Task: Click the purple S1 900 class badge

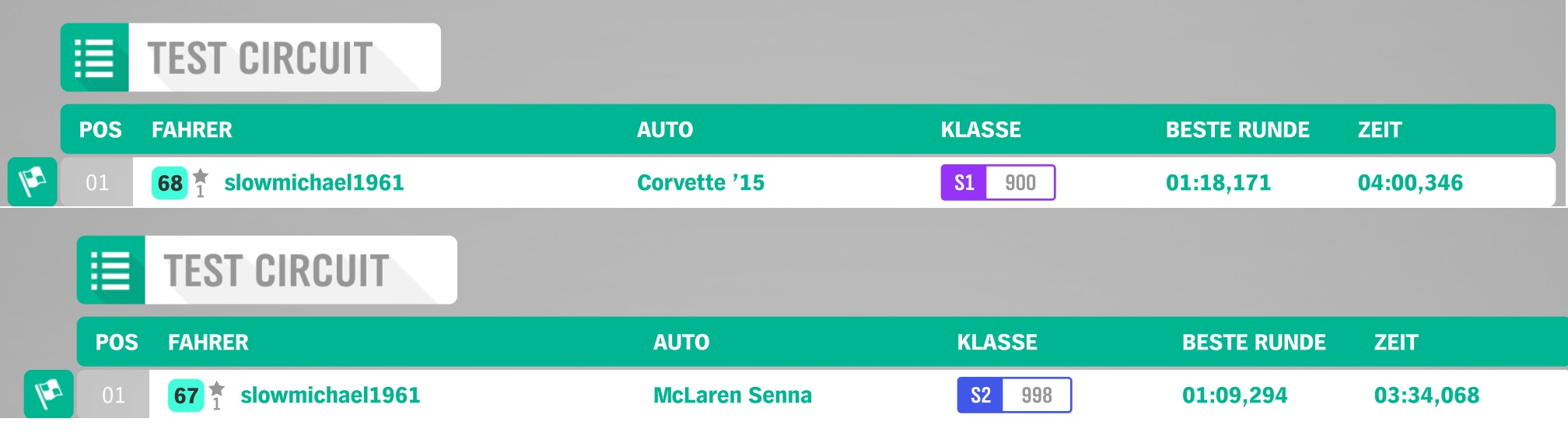Action: [998, 183]
